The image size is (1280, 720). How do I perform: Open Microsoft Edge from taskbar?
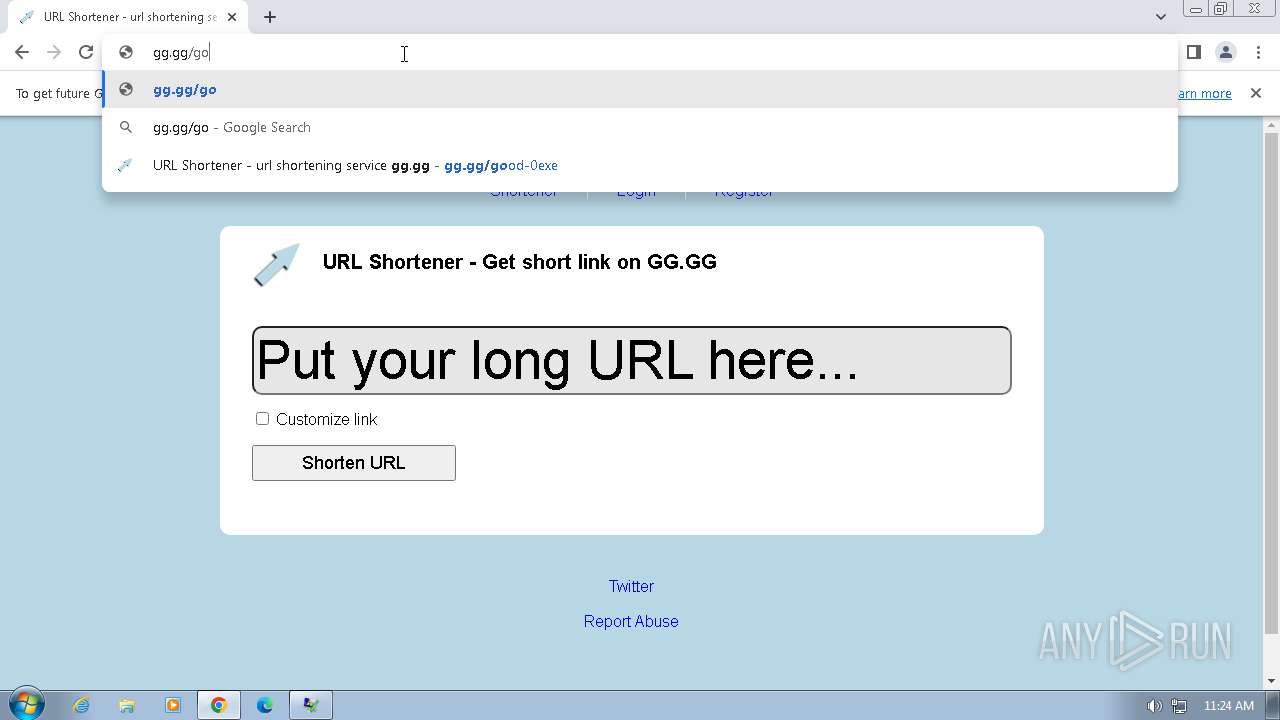point(265,705)
